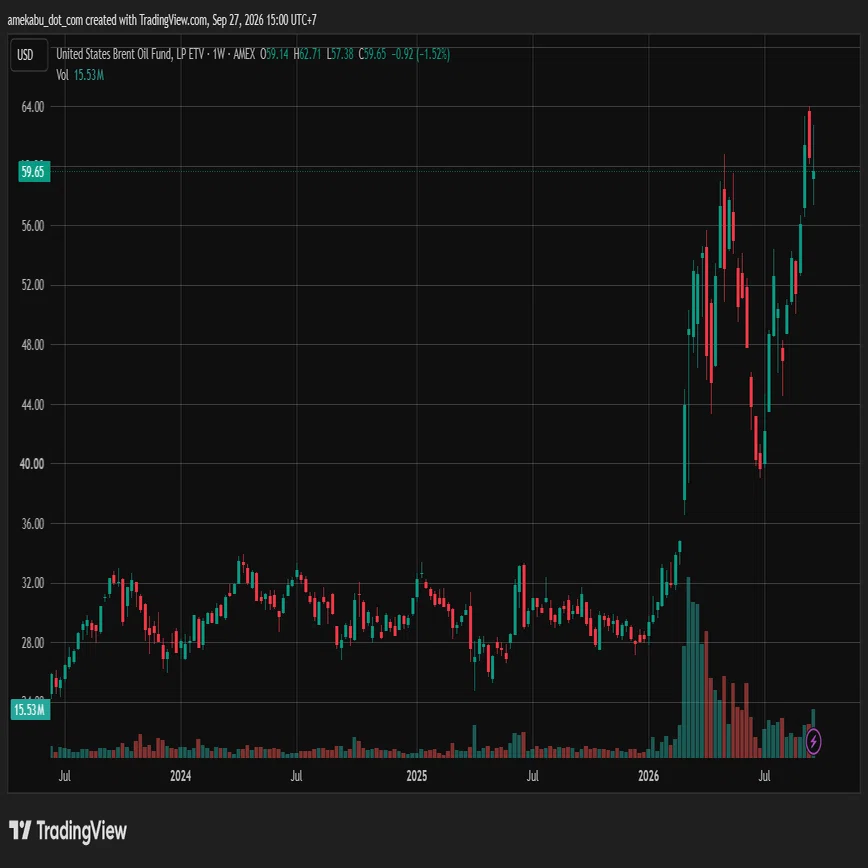Click the 2026 label on the time axis
The height and width of the screenshot is (868, 868).
click(648, 776)
